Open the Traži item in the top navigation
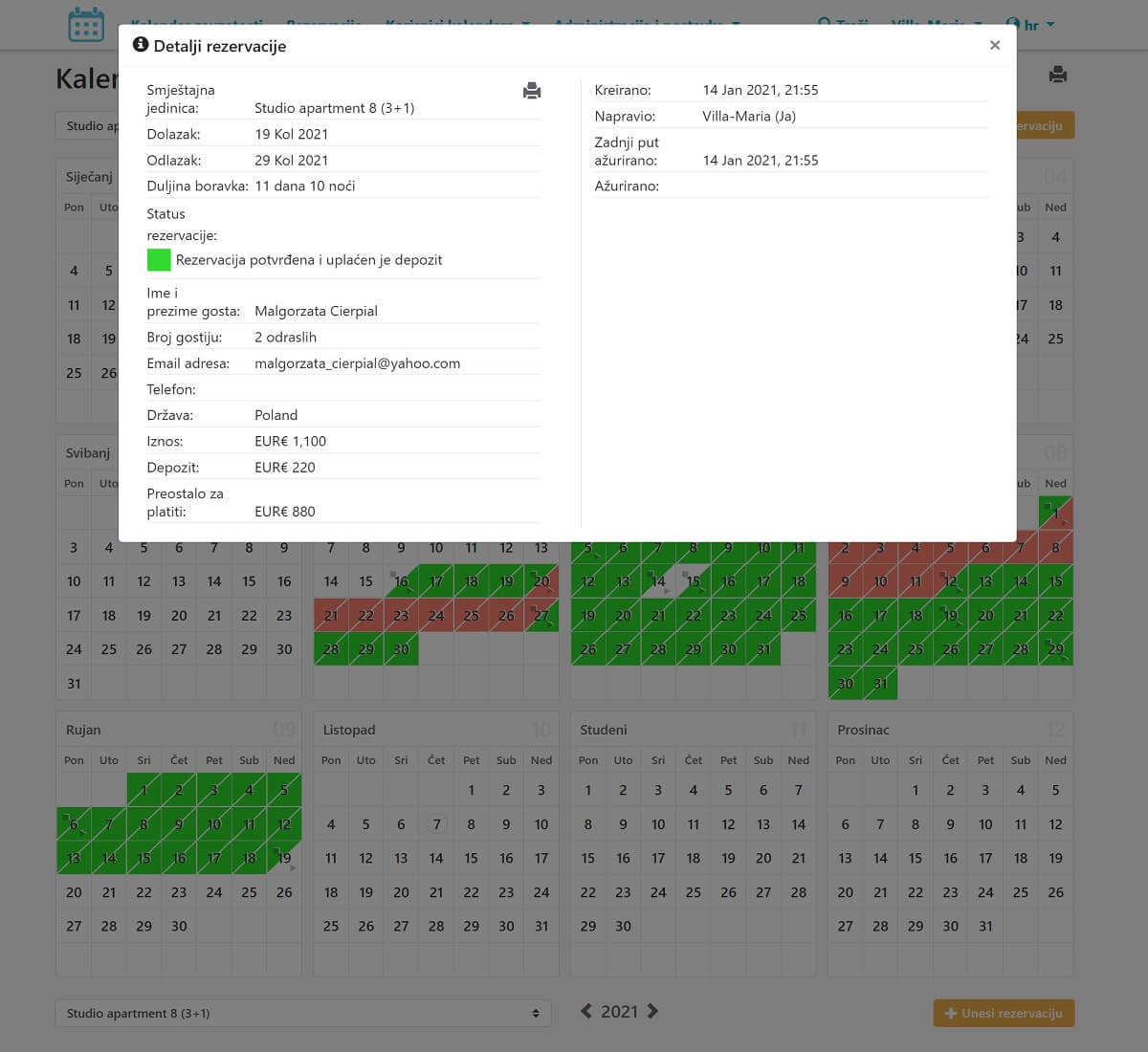This screenshot has width=1148, height=1052. [851, 23]
